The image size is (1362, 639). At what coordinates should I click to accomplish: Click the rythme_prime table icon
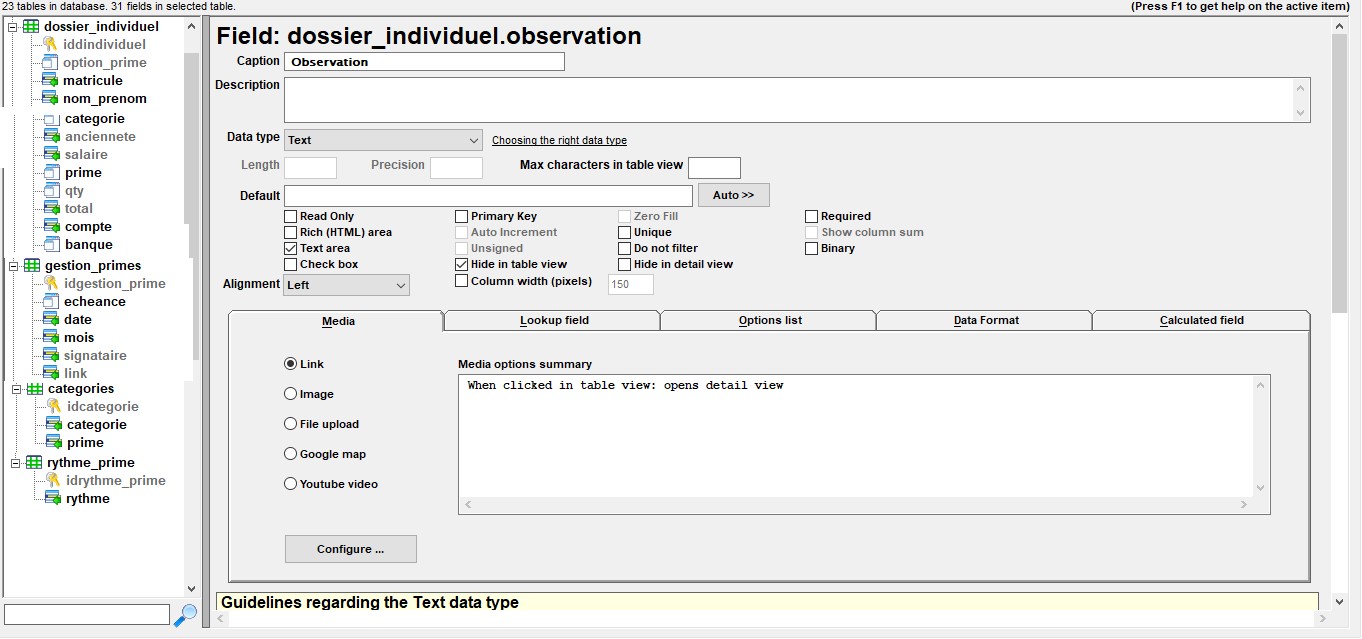pyautogui.click(x=33, y=463)
